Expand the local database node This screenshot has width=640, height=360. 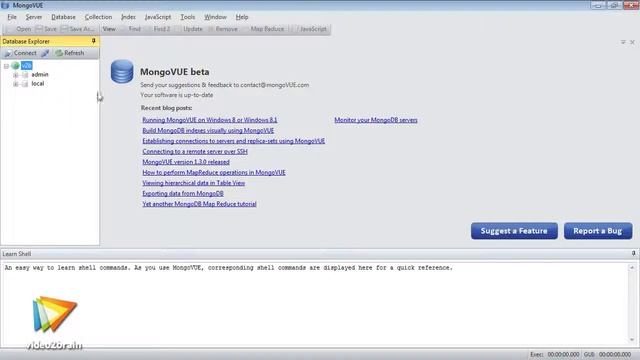point(16,84)
